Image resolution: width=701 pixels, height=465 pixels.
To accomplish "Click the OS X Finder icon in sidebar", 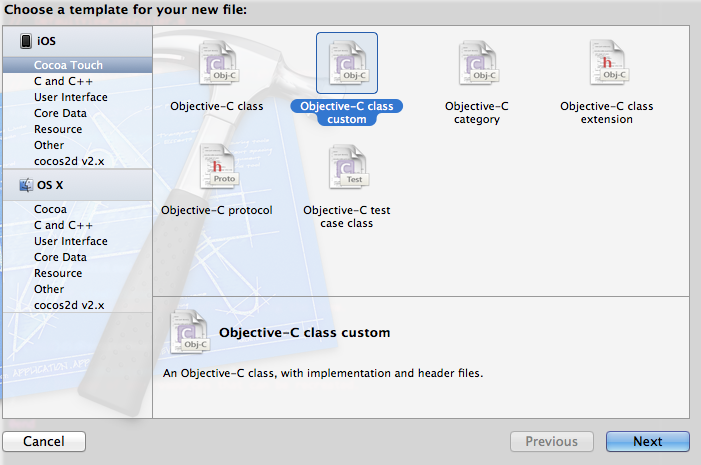I will (26, 185).
